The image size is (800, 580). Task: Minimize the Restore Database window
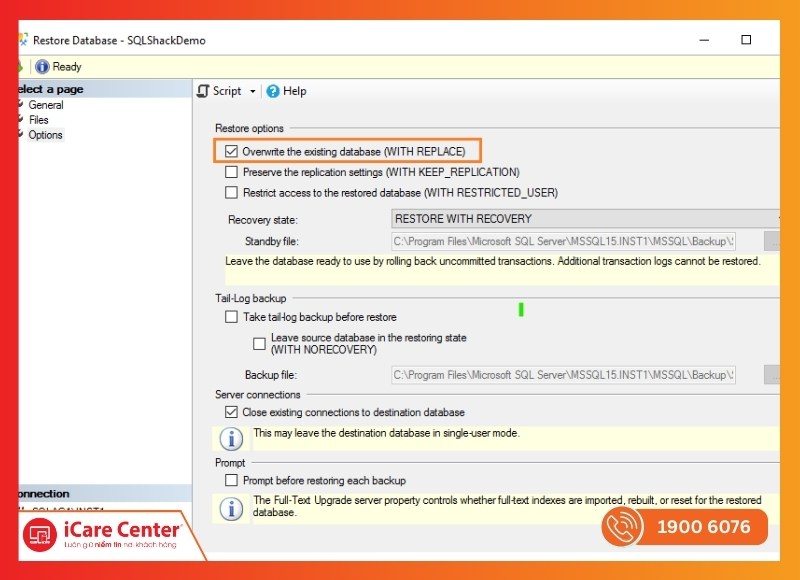[704, 40]
